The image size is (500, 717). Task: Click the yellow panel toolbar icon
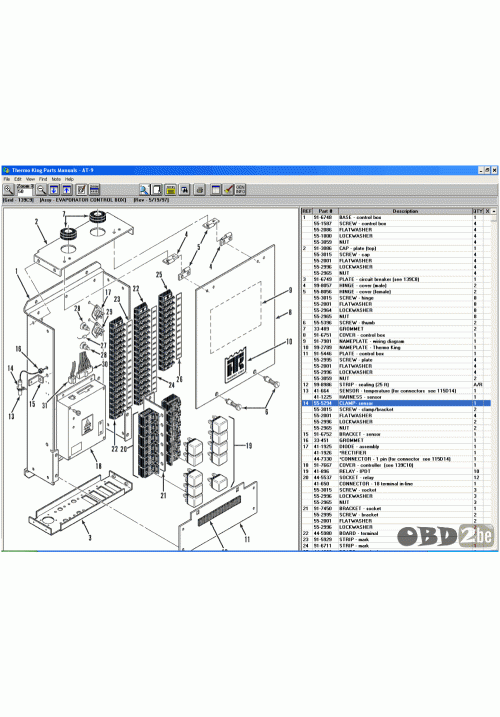pos(171,189)
